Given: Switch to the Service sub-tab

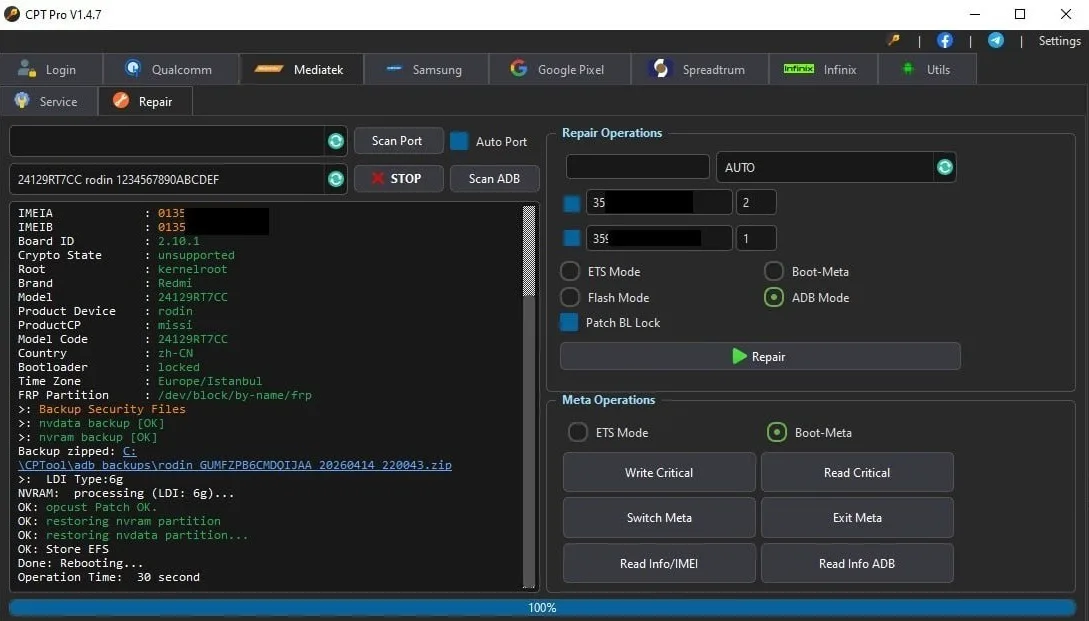Looking at the screenshot, I should coord(49,101).
